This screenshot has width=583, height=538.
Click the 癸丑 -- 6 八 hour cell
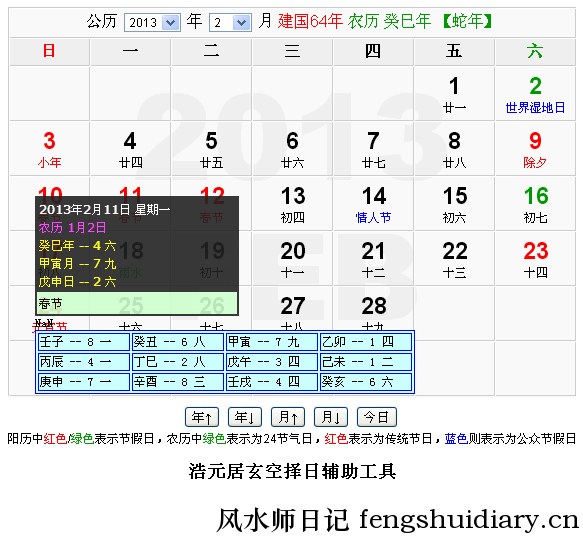coord(178,342)
